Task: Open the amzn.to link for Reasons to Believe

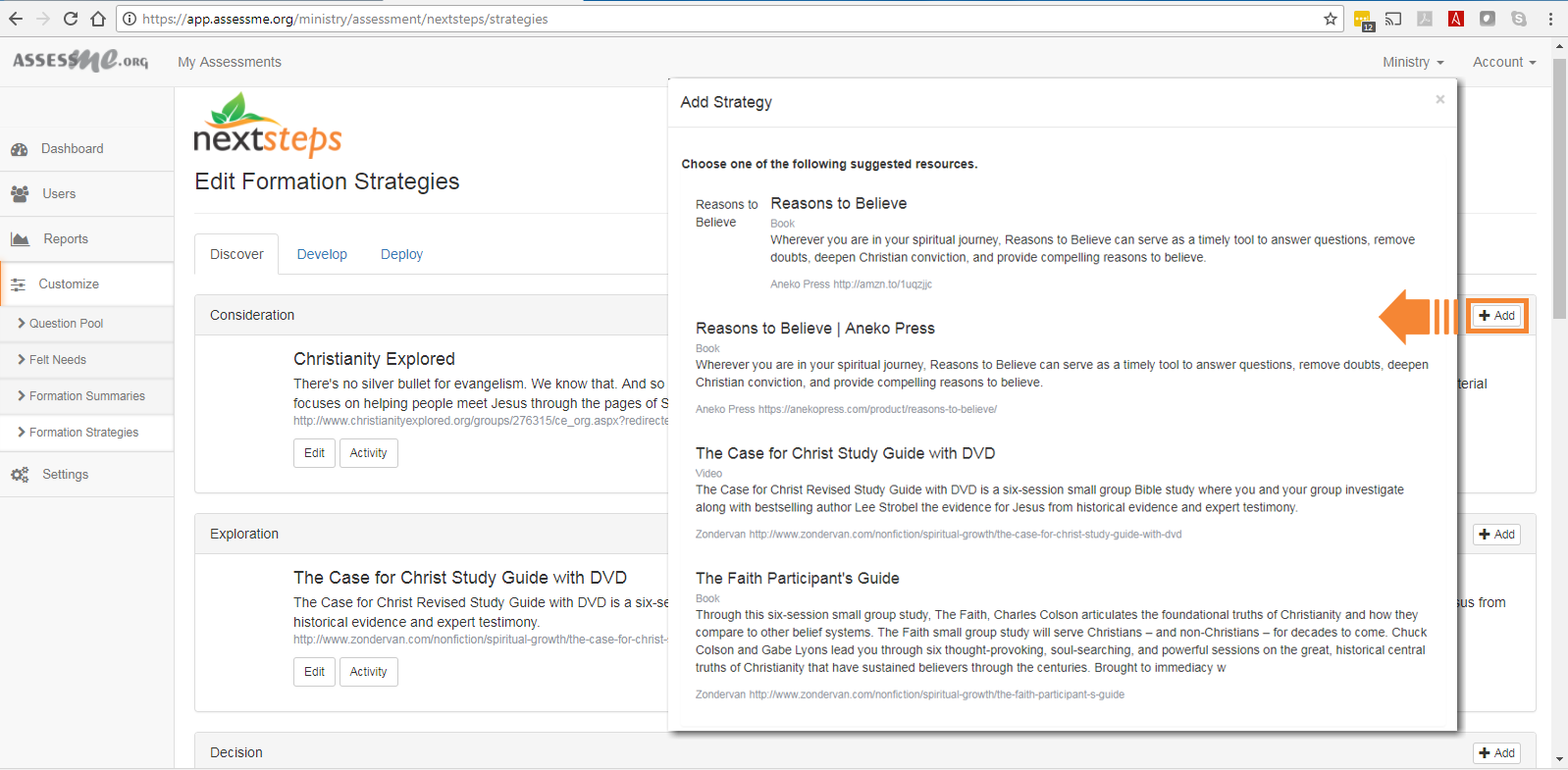Action: coord(882,284)
